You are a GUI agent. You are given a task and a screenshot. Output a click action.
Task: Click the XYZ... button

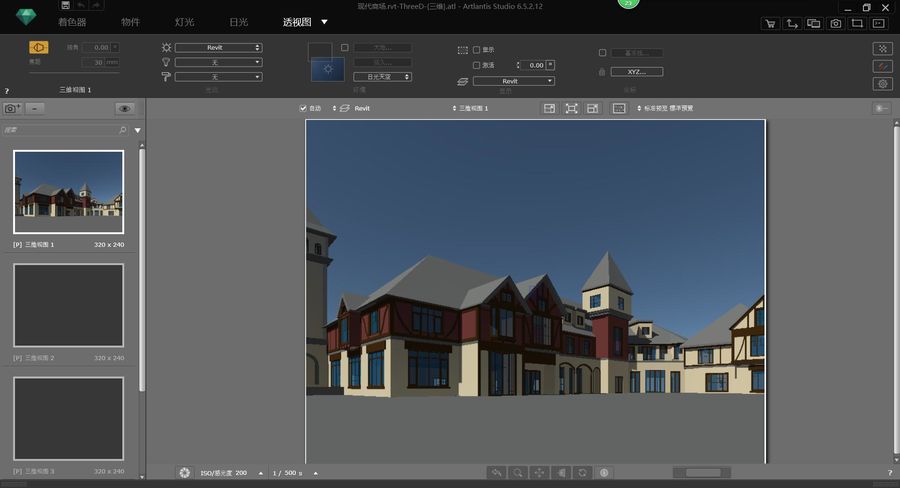[x=637, y=72]
